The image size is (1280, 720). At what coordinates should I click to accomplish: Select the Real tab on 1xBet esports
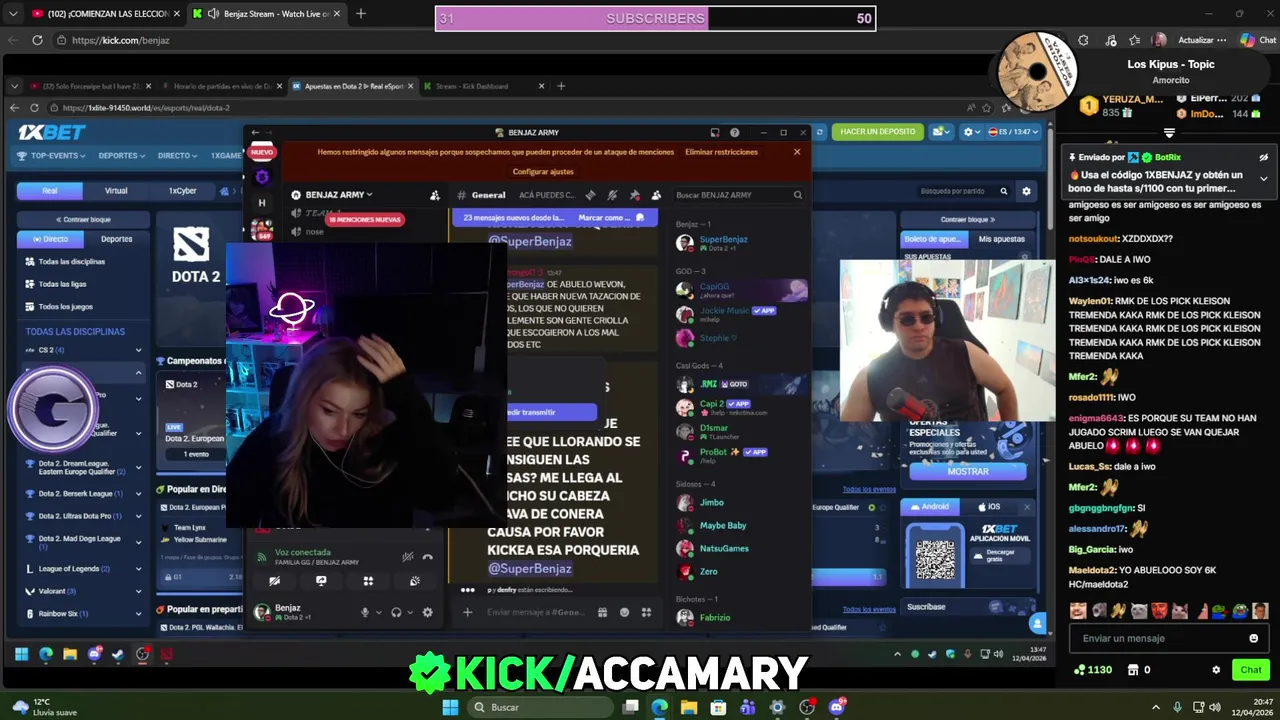[50, 190]
